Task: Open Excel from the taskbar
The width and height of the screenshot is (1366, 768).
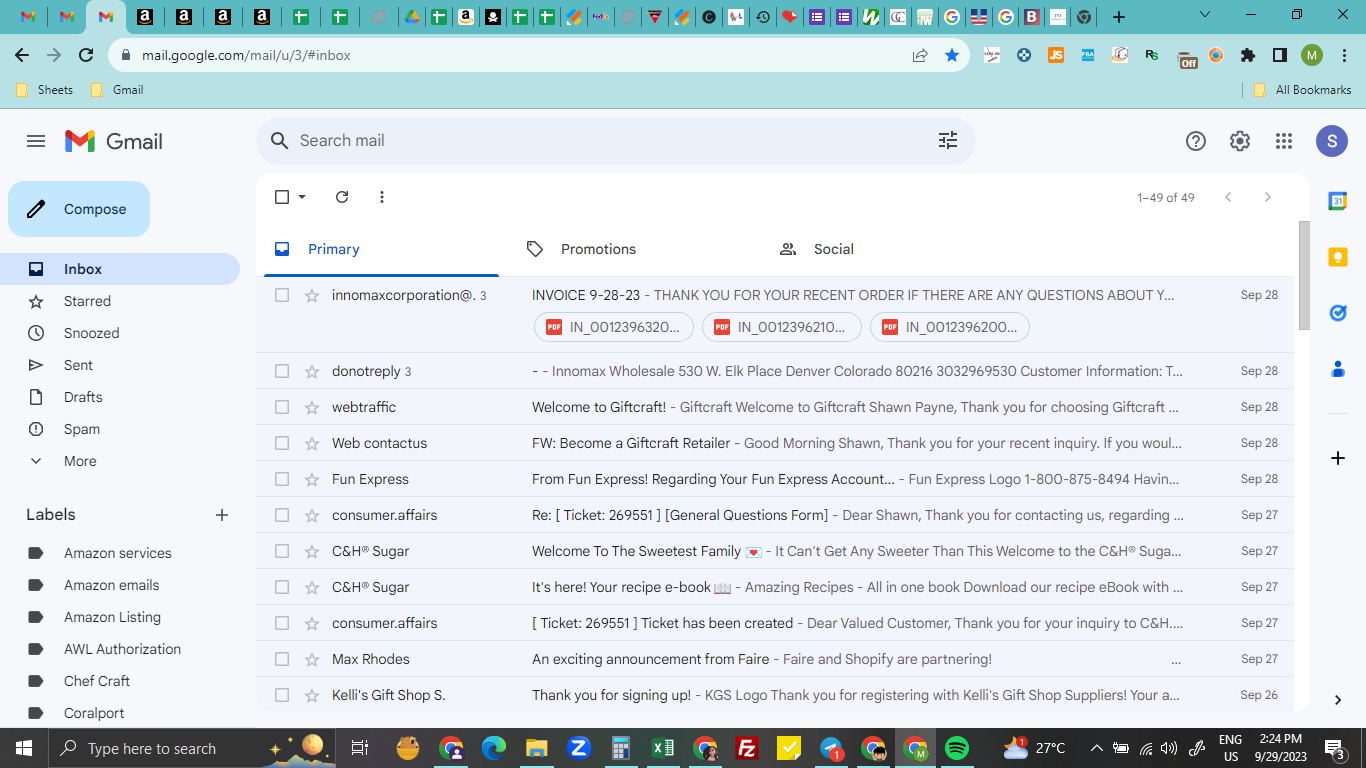Action: [662, 748]
